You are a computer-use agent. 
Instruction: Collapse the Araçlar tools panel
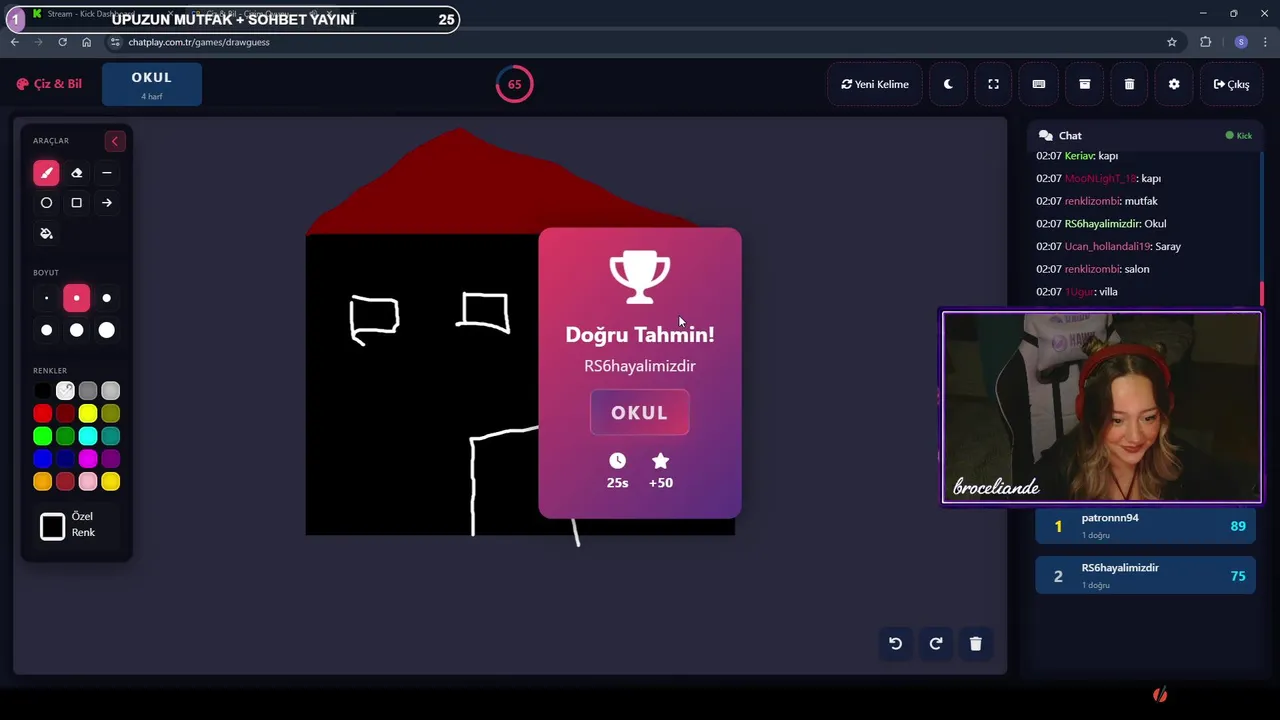pyautogui.click(x=114, y=141)
